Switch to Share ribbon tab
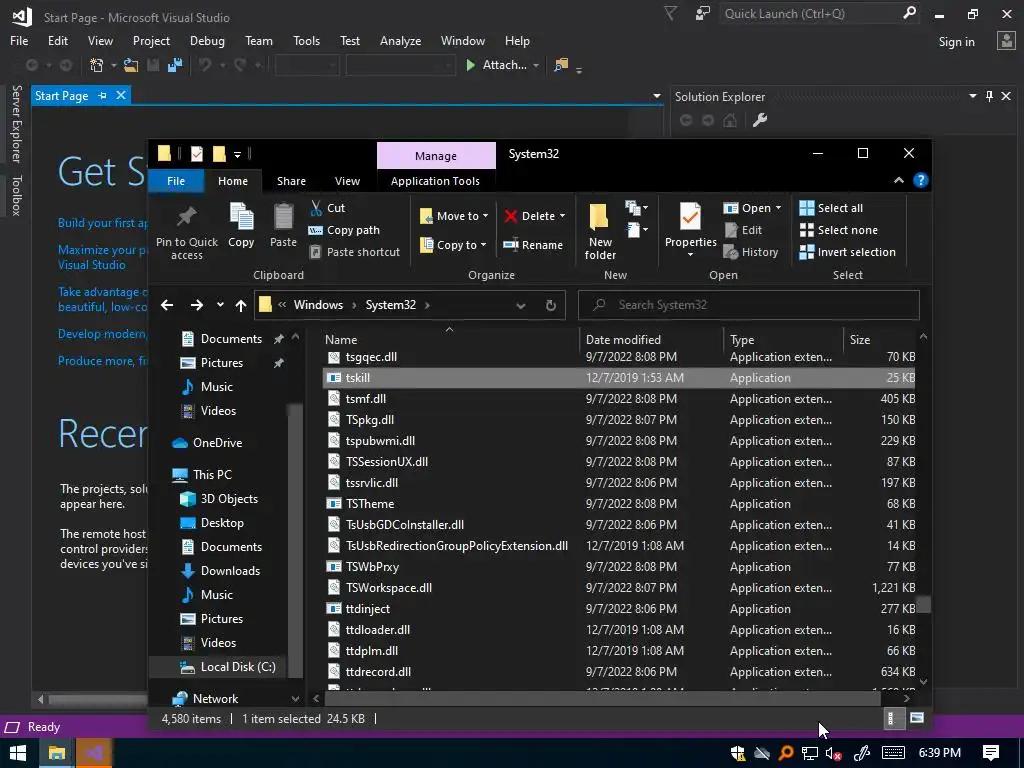Viewport: 1024px width, 768px height. click(x=291, y=181)
